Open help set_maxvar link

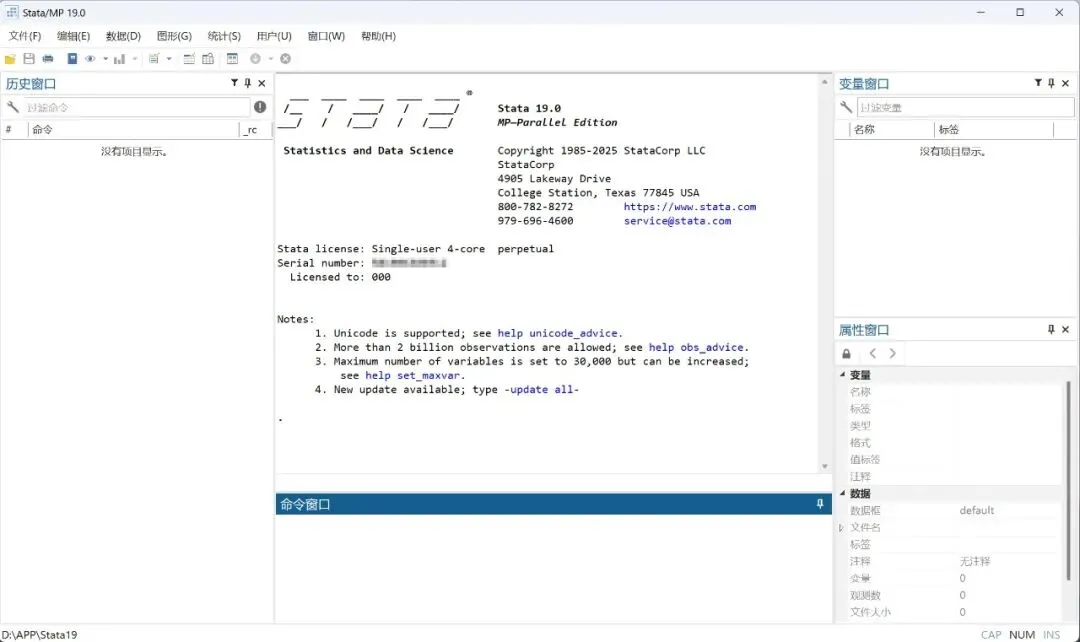[412, 375]
